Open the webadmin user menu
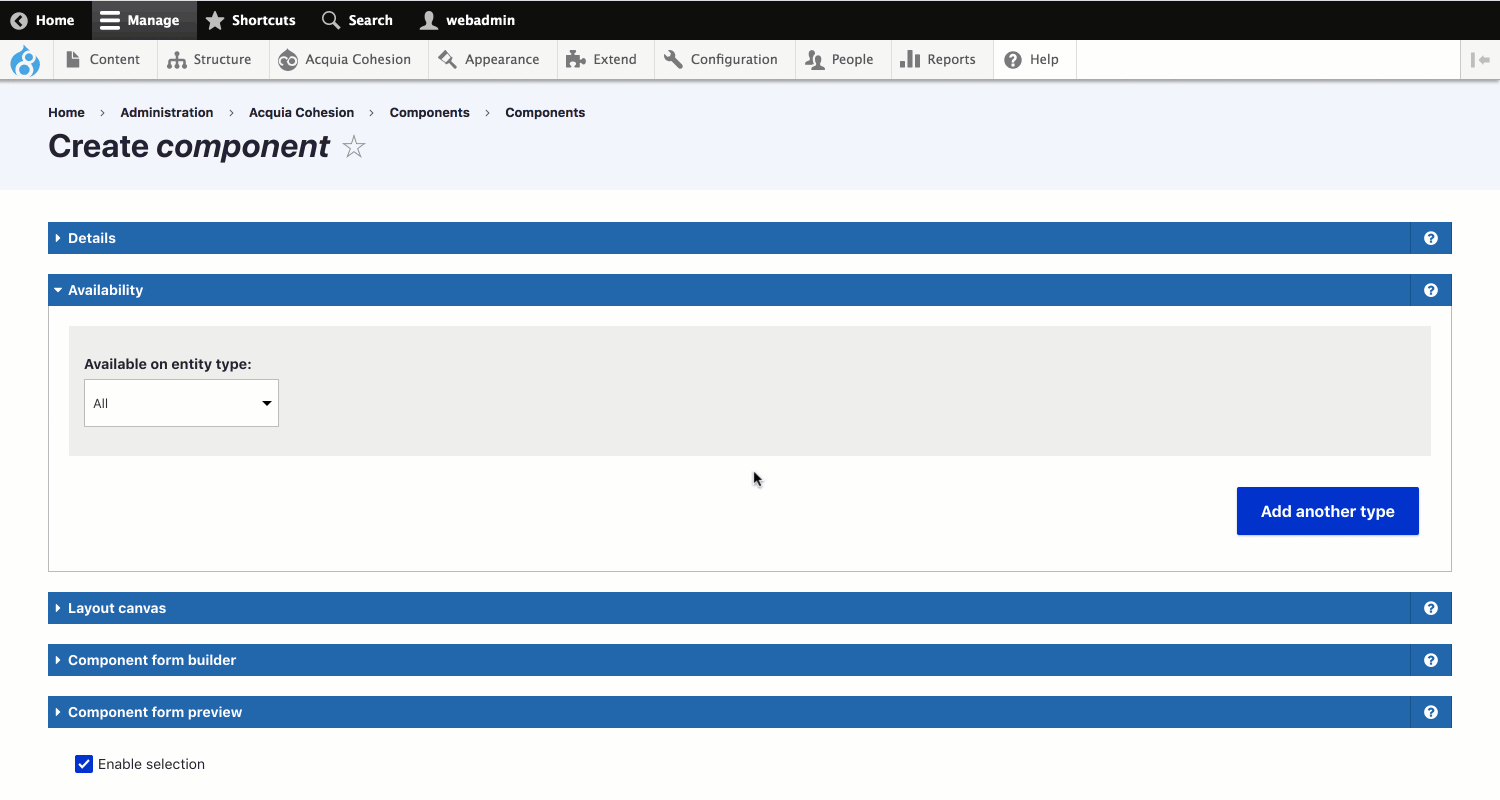This screenshot has width=1500, height=800. pyautogui.click(x=468, y=20)
